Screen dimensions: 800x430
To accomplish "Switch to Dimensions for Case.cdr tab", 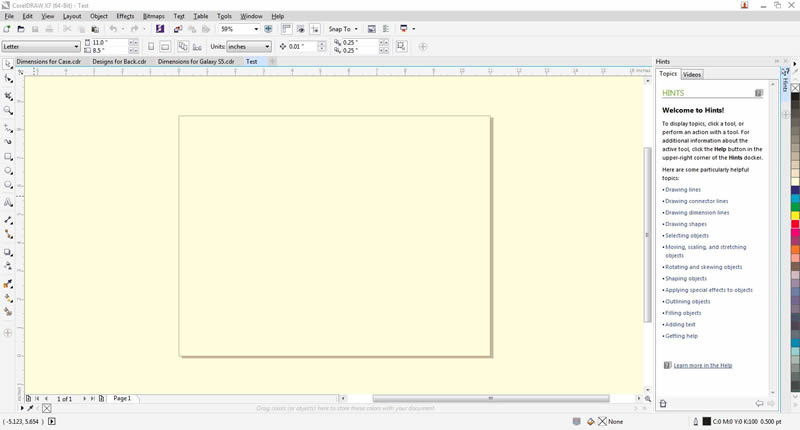I will pyautogui.click(x=48, y=61).
